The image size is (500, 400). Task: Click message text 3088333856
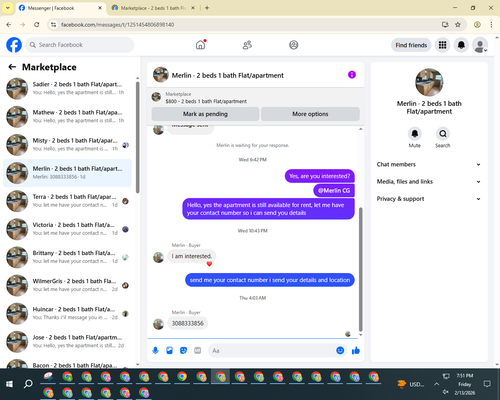(x=188, y=323)
